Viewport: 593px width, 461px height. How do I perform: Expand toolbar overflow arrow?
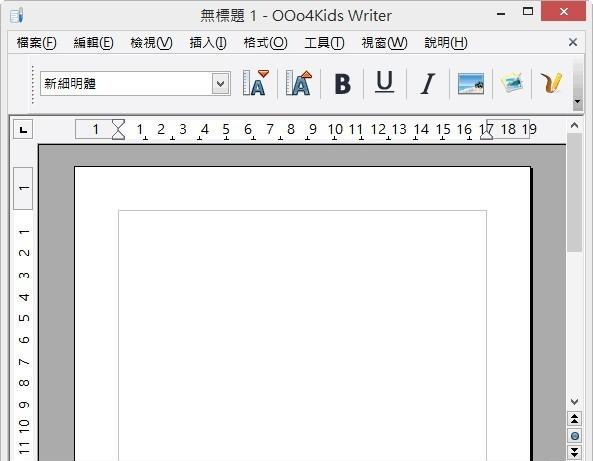click(577, 101)
